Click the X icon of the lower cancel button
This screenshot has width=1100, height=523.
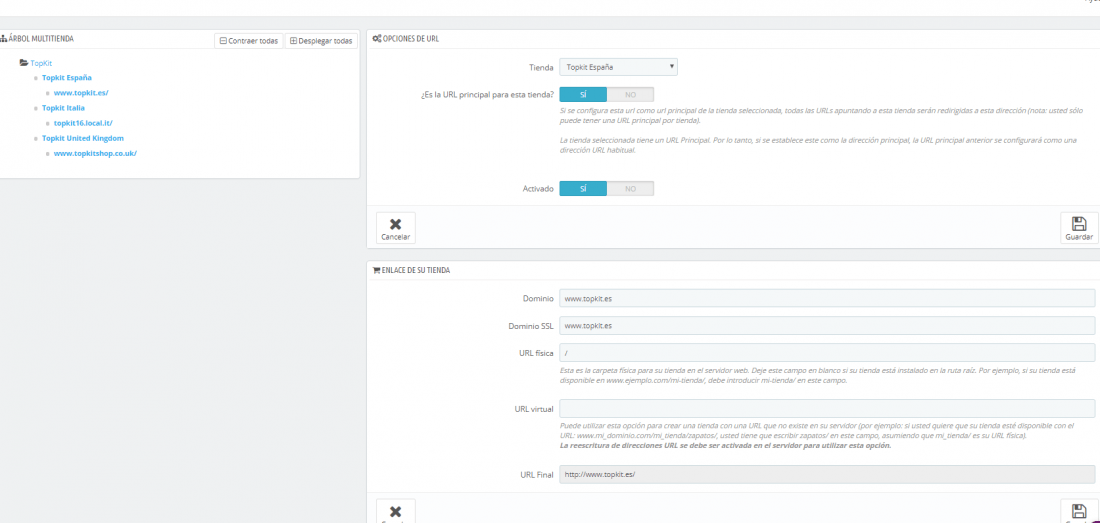point(396,512)
